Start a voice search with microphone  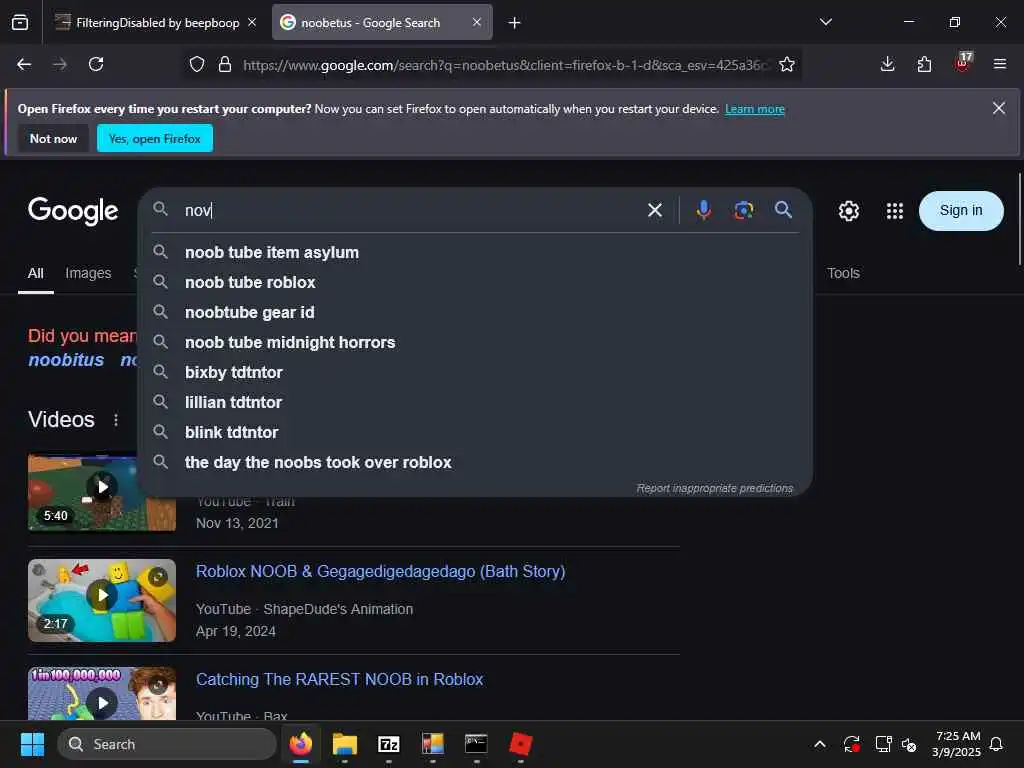tap(703, 210)
